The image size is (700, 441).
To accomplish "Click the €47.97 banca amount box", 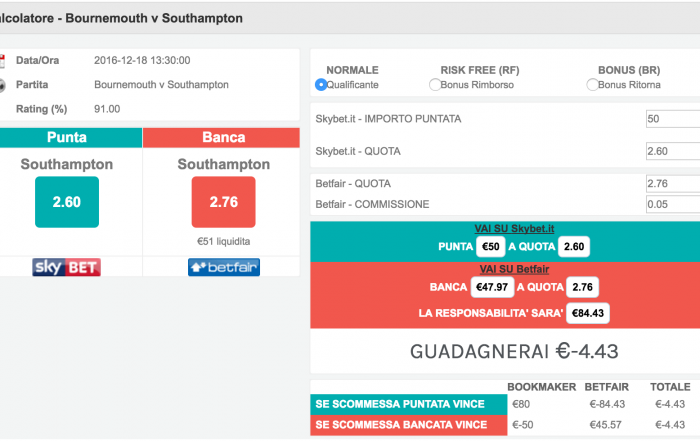I will (492, 287).
